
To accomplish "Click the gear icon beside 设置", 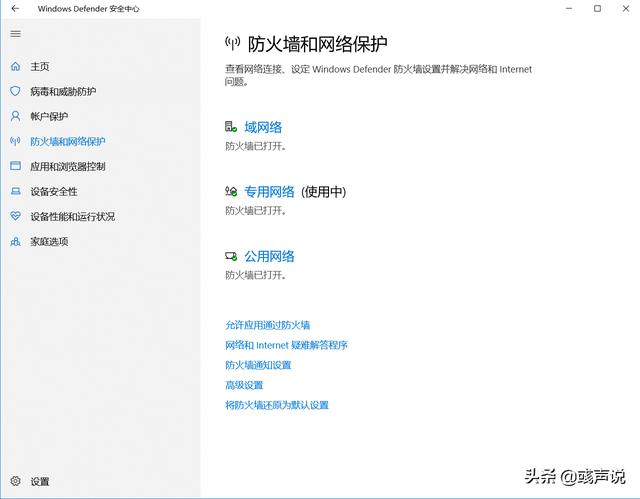I will pyautogui.click(x=16, y=481).
